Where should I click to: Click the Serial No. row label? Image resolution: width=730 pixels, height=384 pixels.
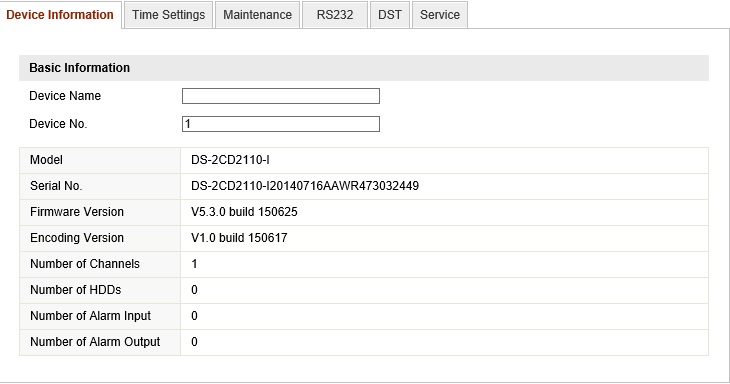point(56,186)
